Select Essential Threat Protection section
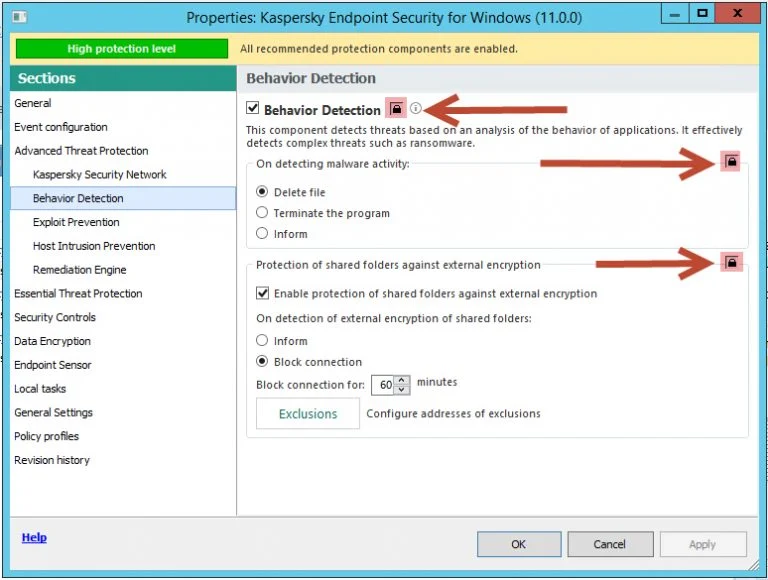 [x=122, y=293]
